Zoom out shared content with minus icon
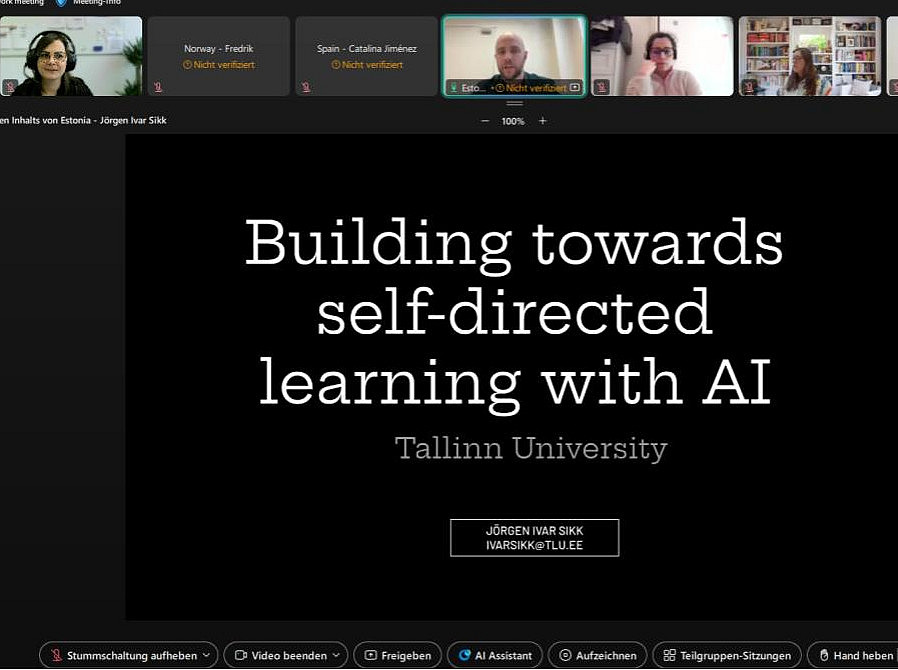 (x=485, y=121)
